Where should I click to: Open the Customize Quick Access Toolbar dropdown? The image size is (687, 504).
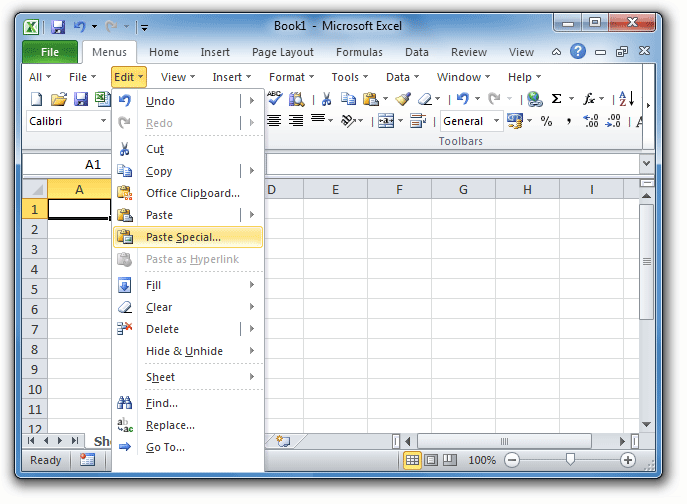144,28
